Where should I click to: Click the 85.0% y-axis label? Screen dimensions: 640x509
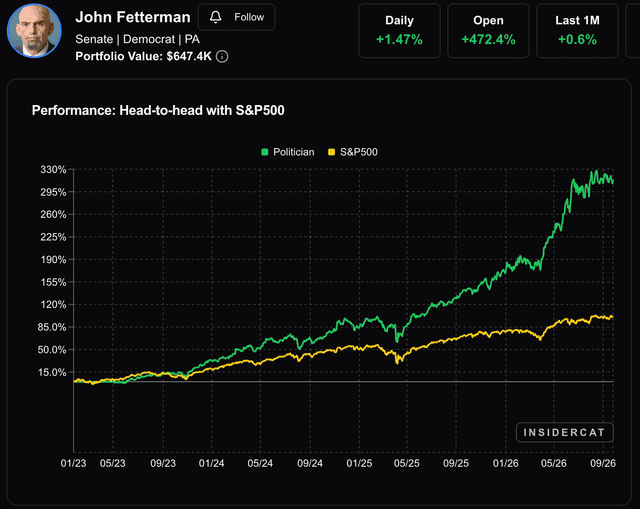point(52,327)
